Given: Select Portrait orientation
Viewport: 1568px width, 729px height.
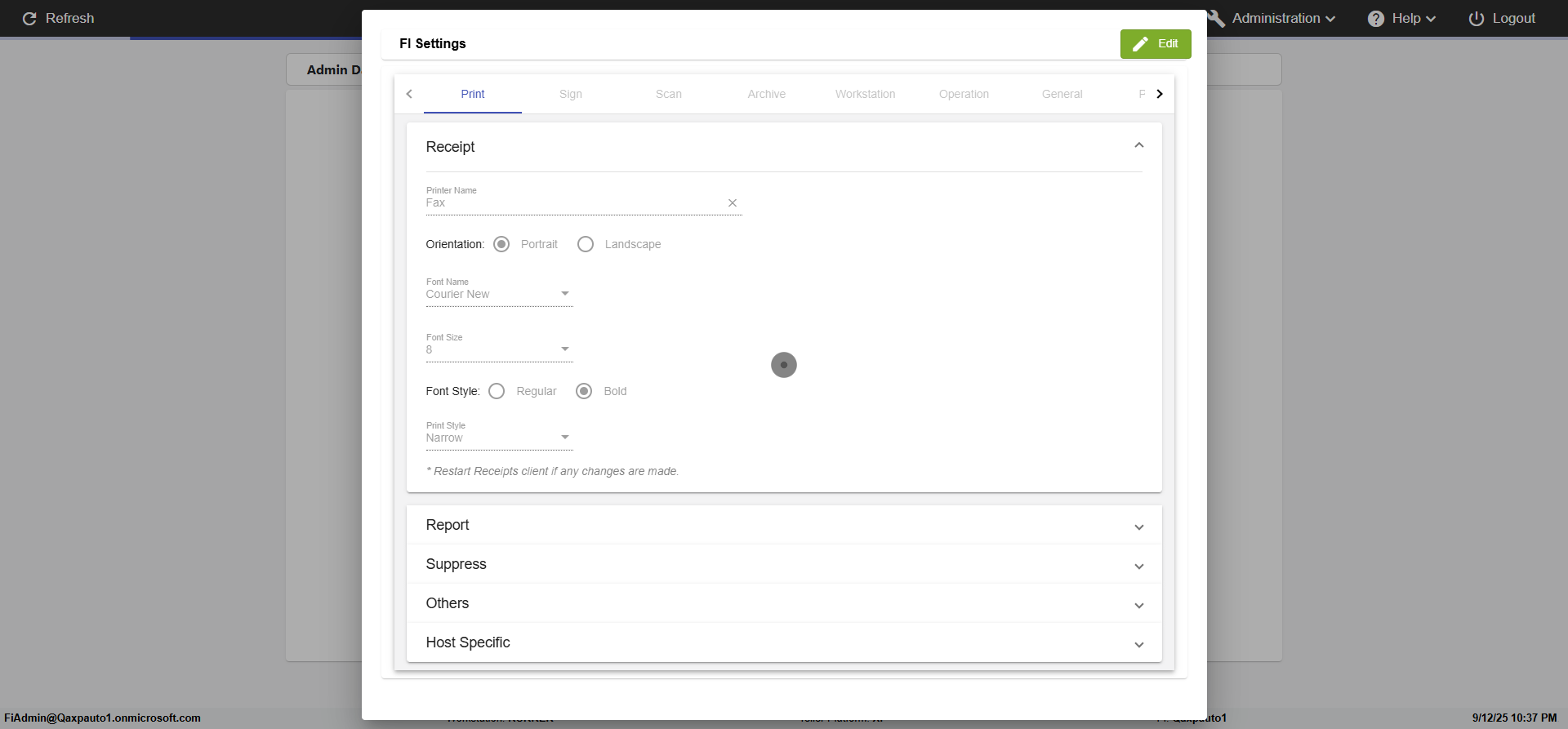Looking at the screenshot, I should (501, 244).
